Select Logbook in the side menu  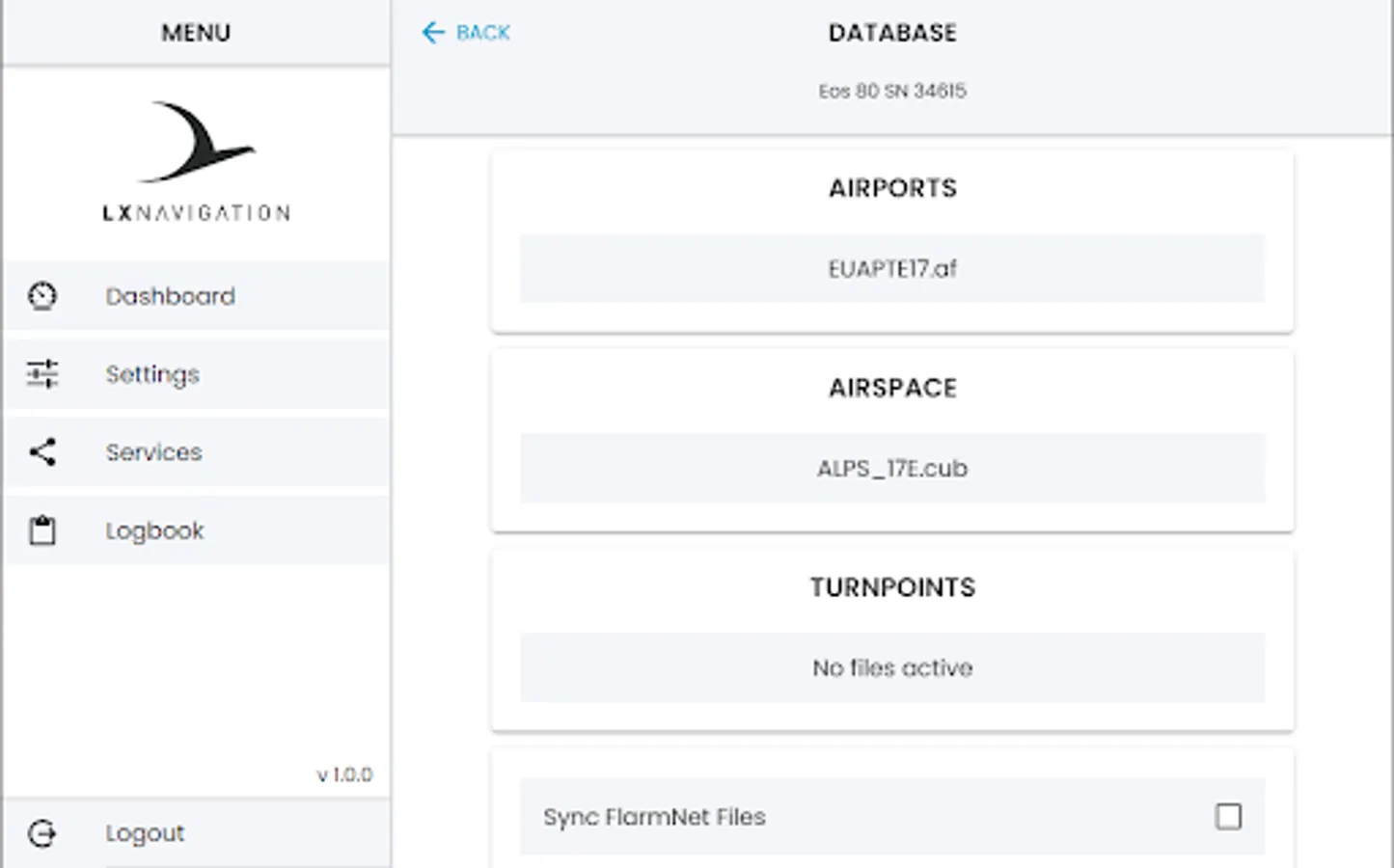[154, 530]
